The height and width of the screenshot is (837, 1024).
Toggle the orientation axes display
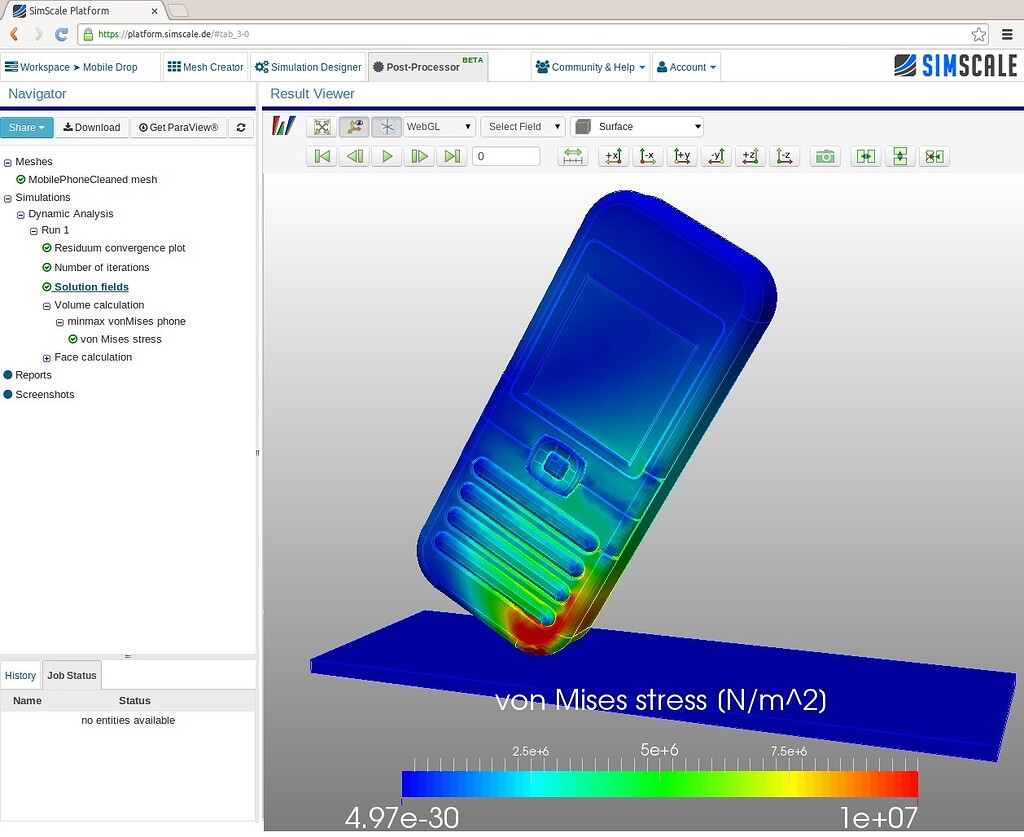(353, 126)
